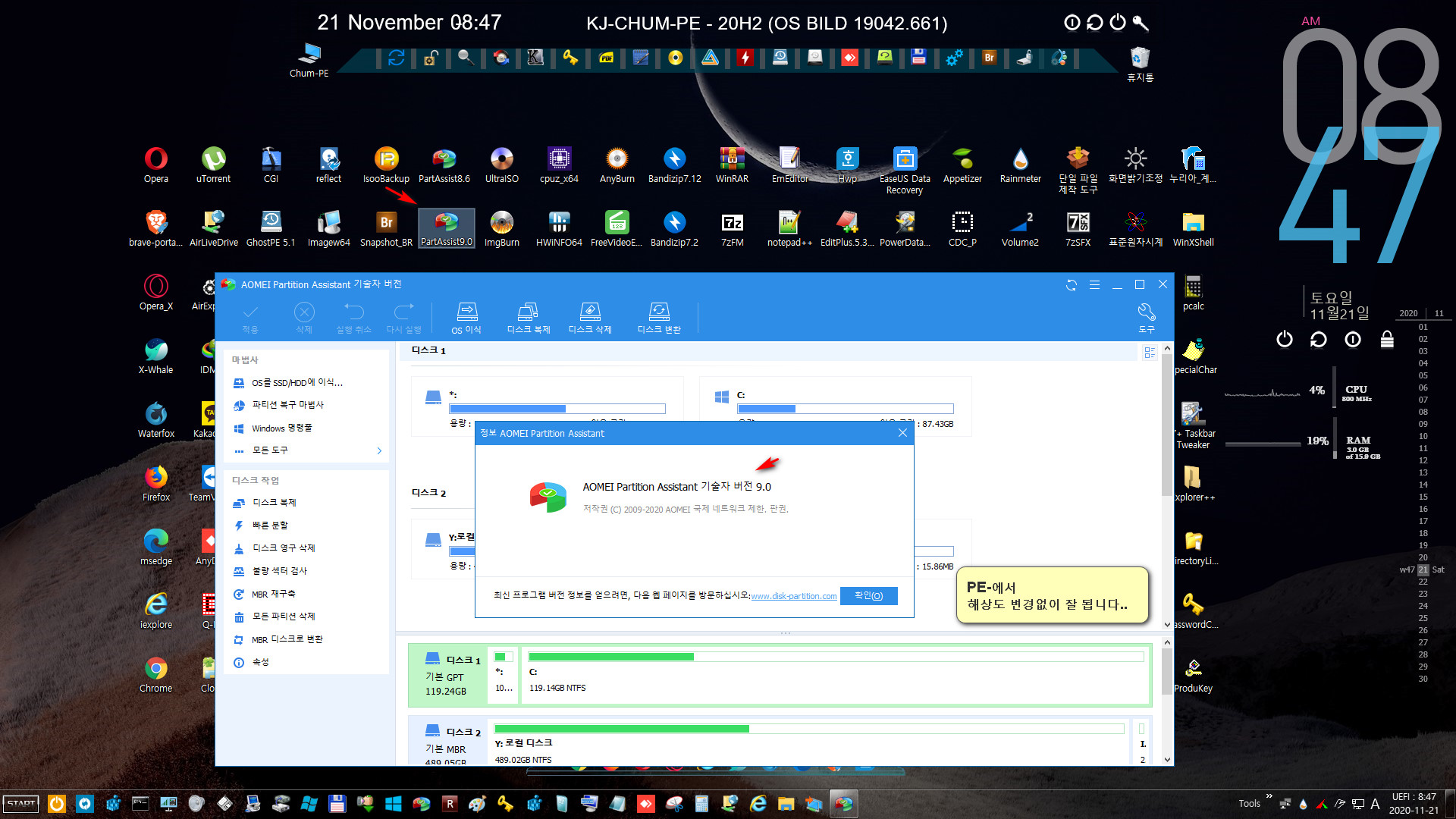Toggle 다시 실행 button in top toolbar
The height and width of the screenshot is (819, 1456).
(x=404, y=318)
